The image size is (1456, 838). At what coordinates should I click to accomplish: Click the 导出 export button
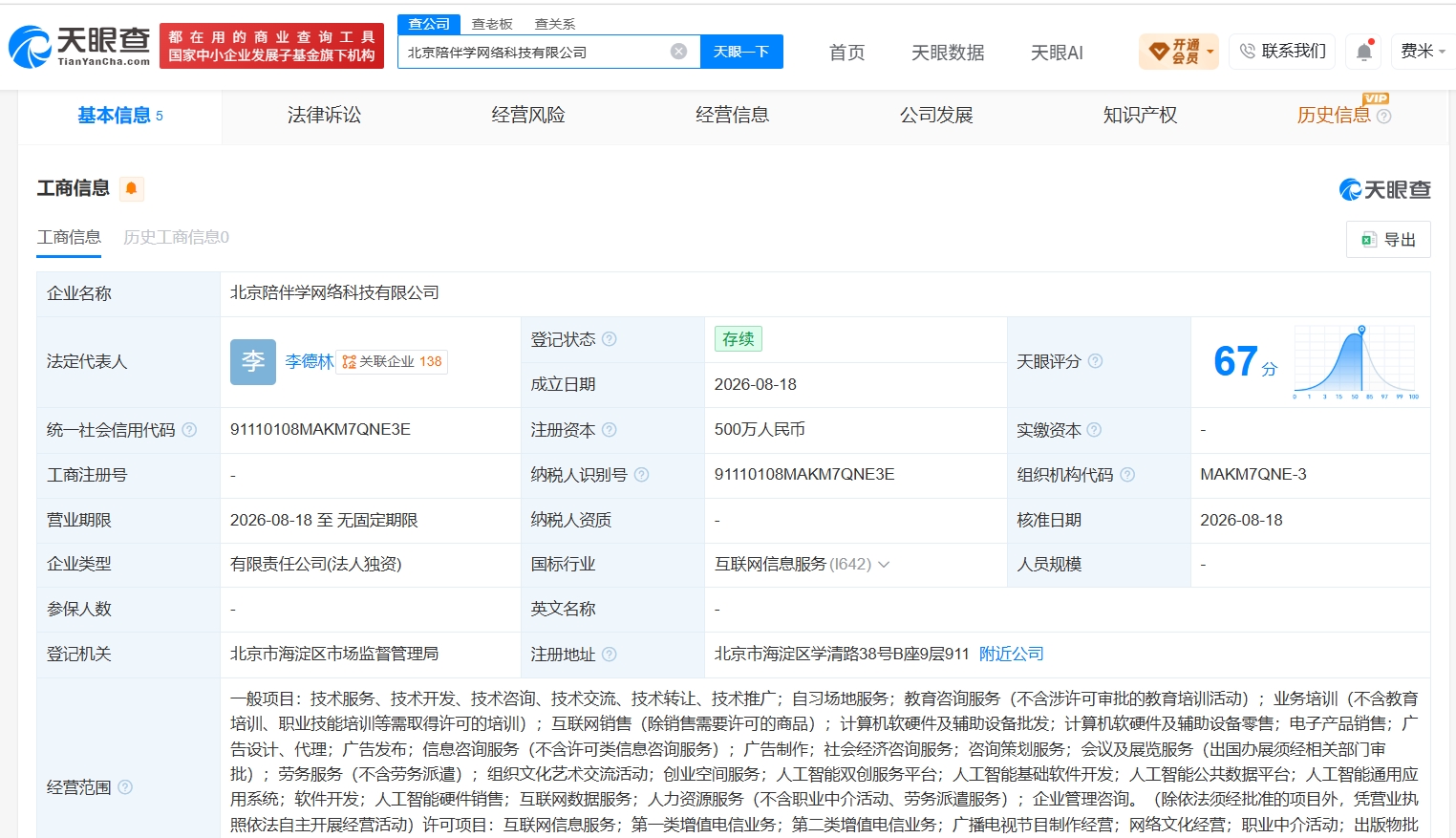click(x=1388, y=240)
